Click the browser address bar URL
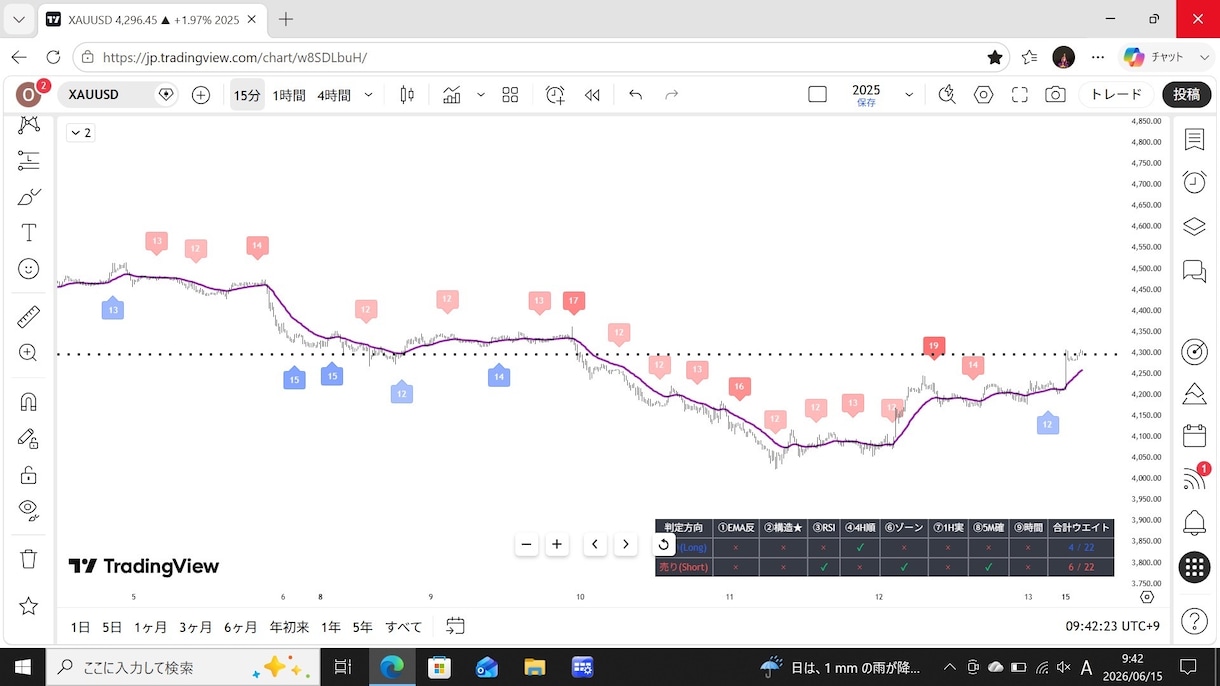This screenshot has width=1220, height=686. 235,57
